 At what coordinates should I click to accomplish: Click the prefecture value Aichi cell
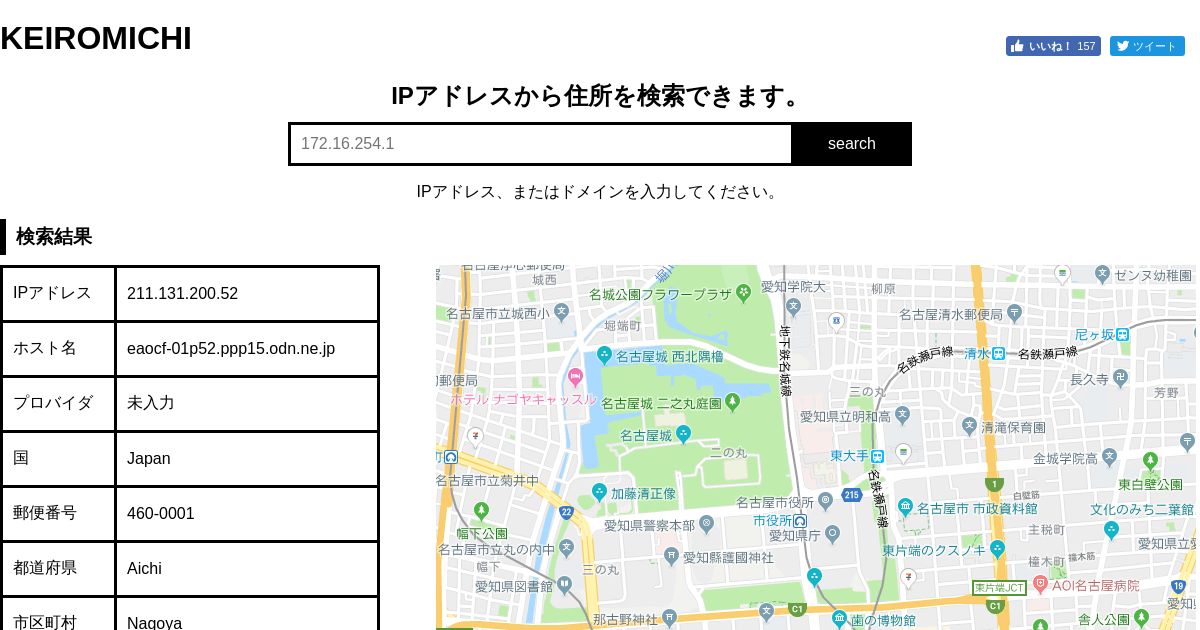(x=247, y=569)
